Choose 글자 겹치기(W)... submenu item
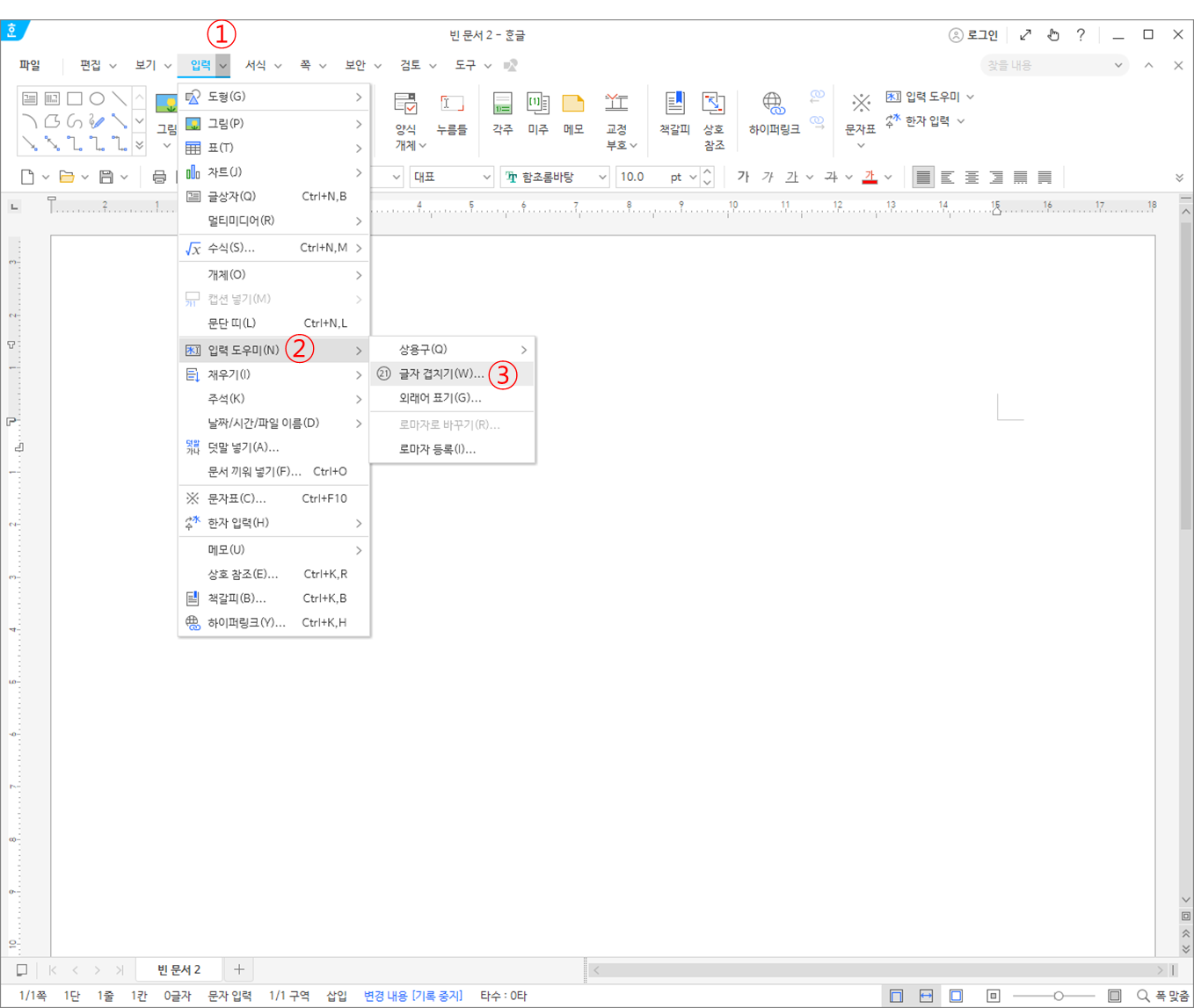This screenshot has width=1194, height=1008. click(x=452, y=373)
